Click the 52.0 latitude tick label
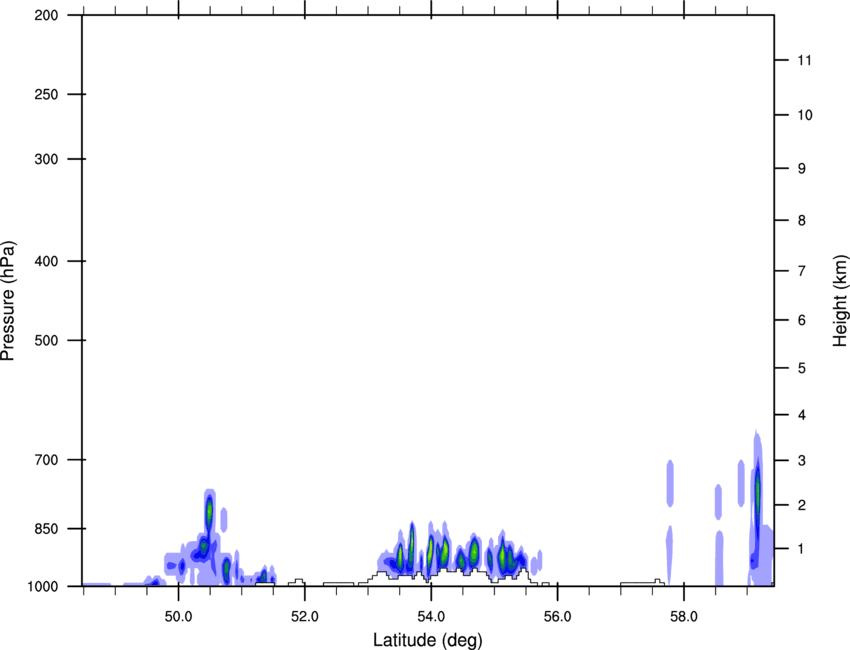The width and height of the screenshot is (850, 650). tap(305, 617)
